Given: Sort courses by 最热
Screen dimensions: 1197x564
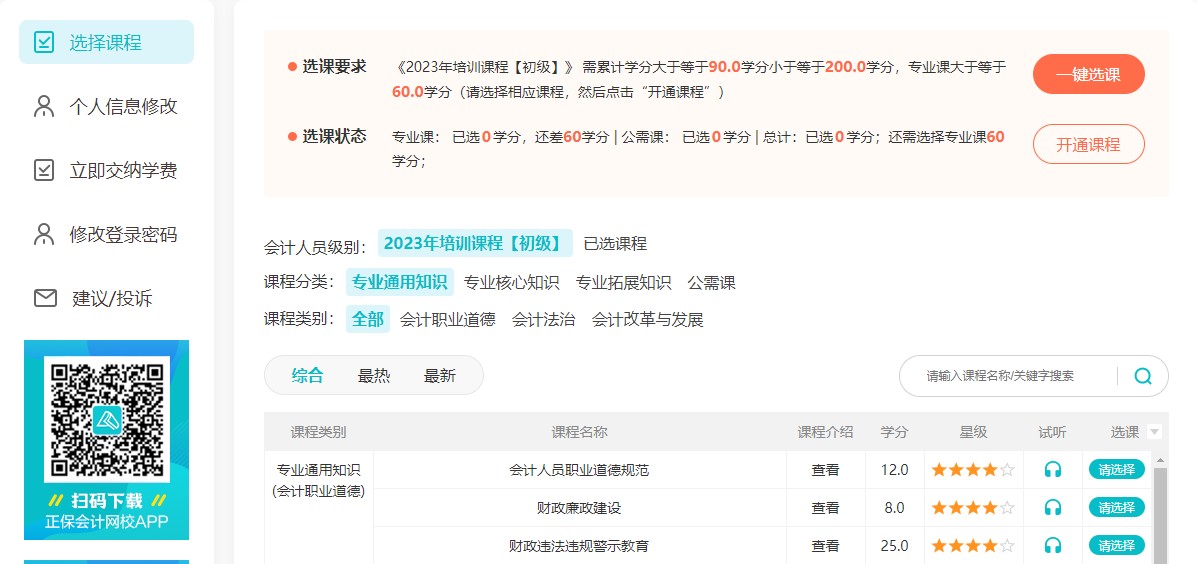Looking at the screenshot, I should point(374,375).
